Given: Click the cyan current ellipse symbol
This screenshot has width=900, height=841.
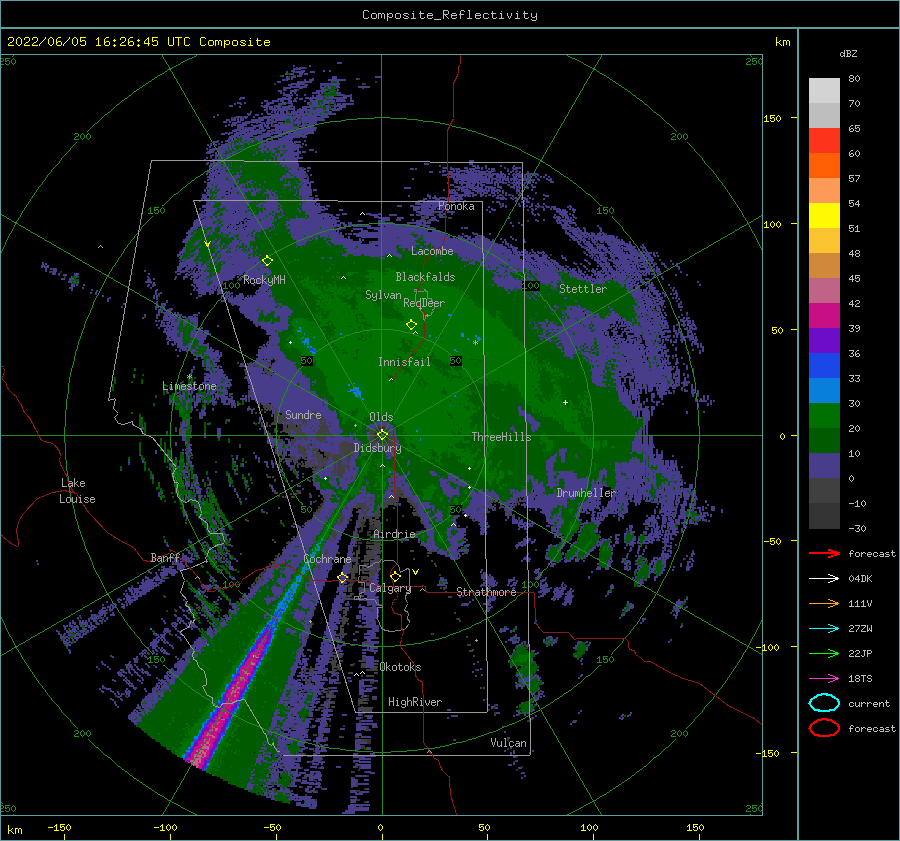Looking at the screenshot, I should [824, 703].
